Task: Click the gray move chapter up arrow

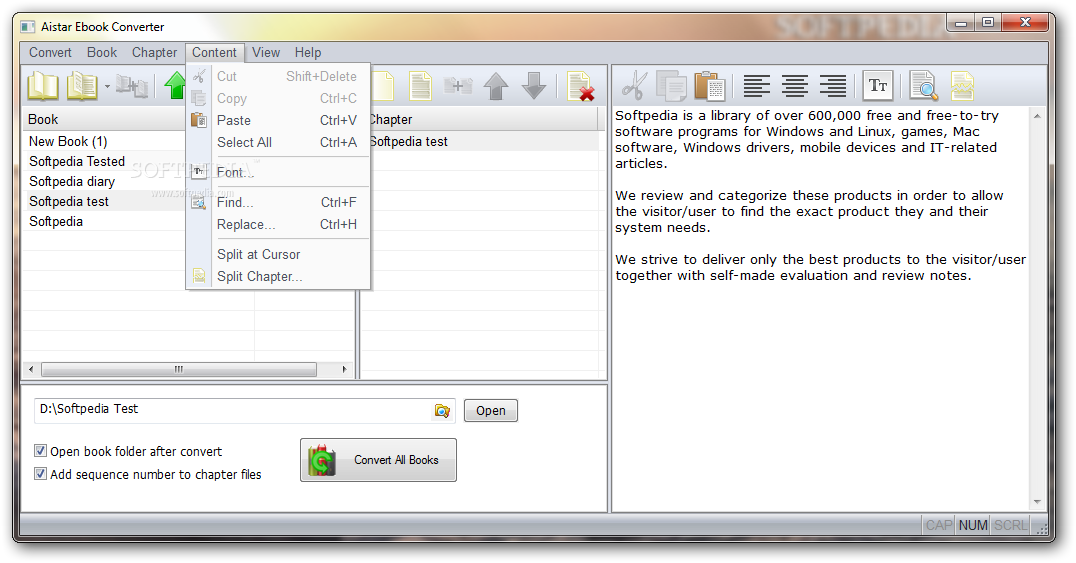Action: coord(495,87)
